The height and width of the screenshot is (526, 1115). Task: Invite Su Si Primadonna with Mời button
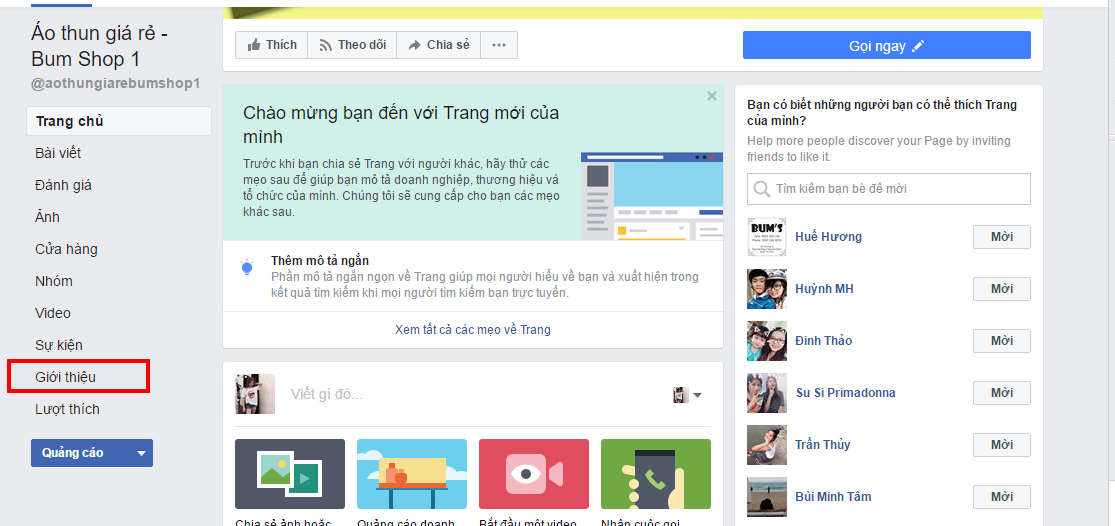click(1001, 392)
